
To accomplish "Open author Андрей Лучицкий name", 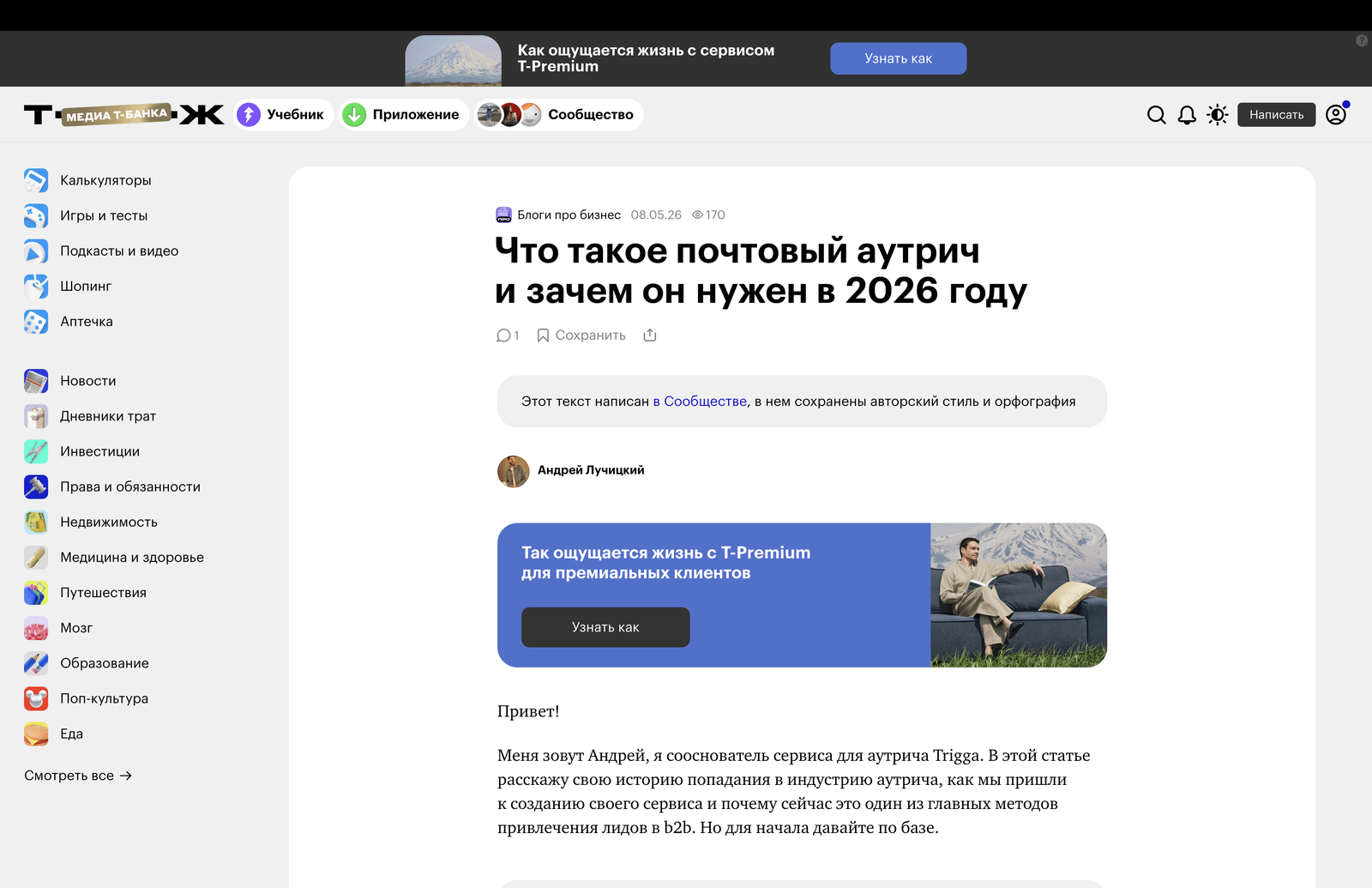I will (591, 470).
